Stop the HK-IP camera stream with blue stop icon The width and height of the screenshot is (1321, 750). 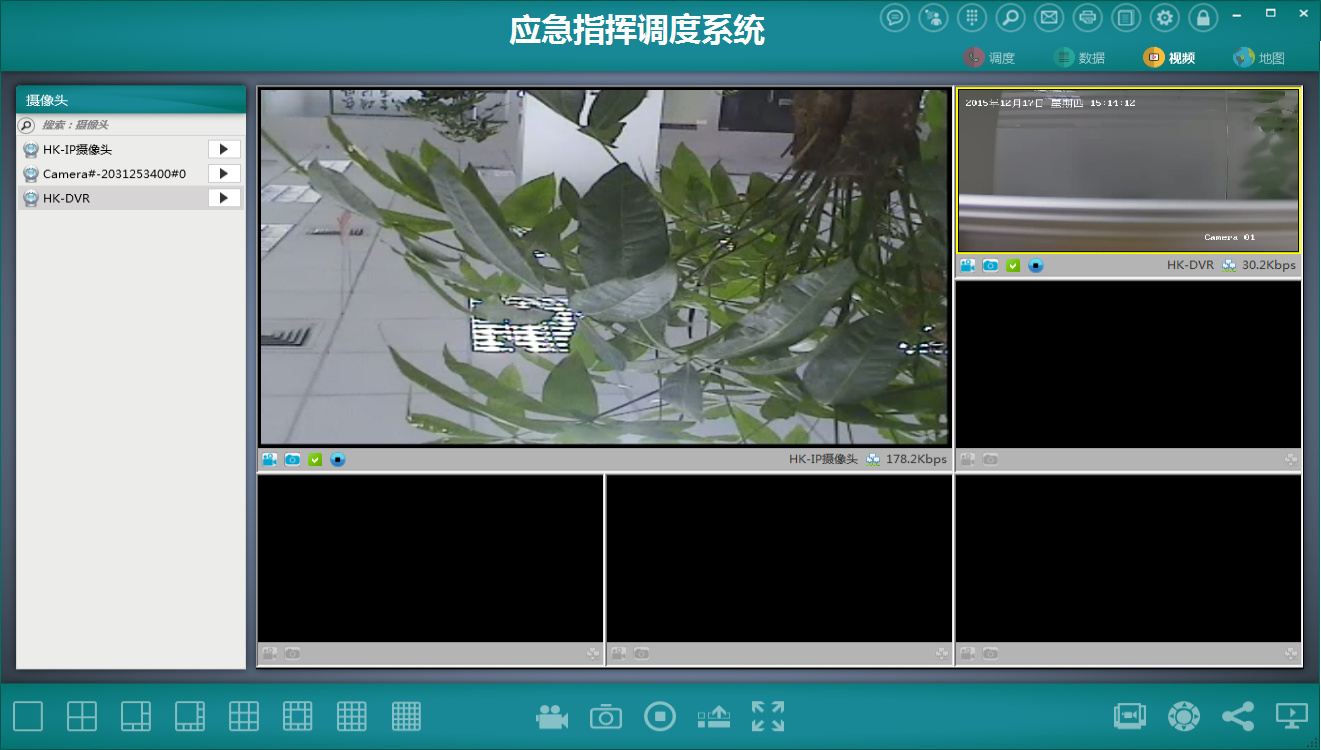tap(338, 459)
